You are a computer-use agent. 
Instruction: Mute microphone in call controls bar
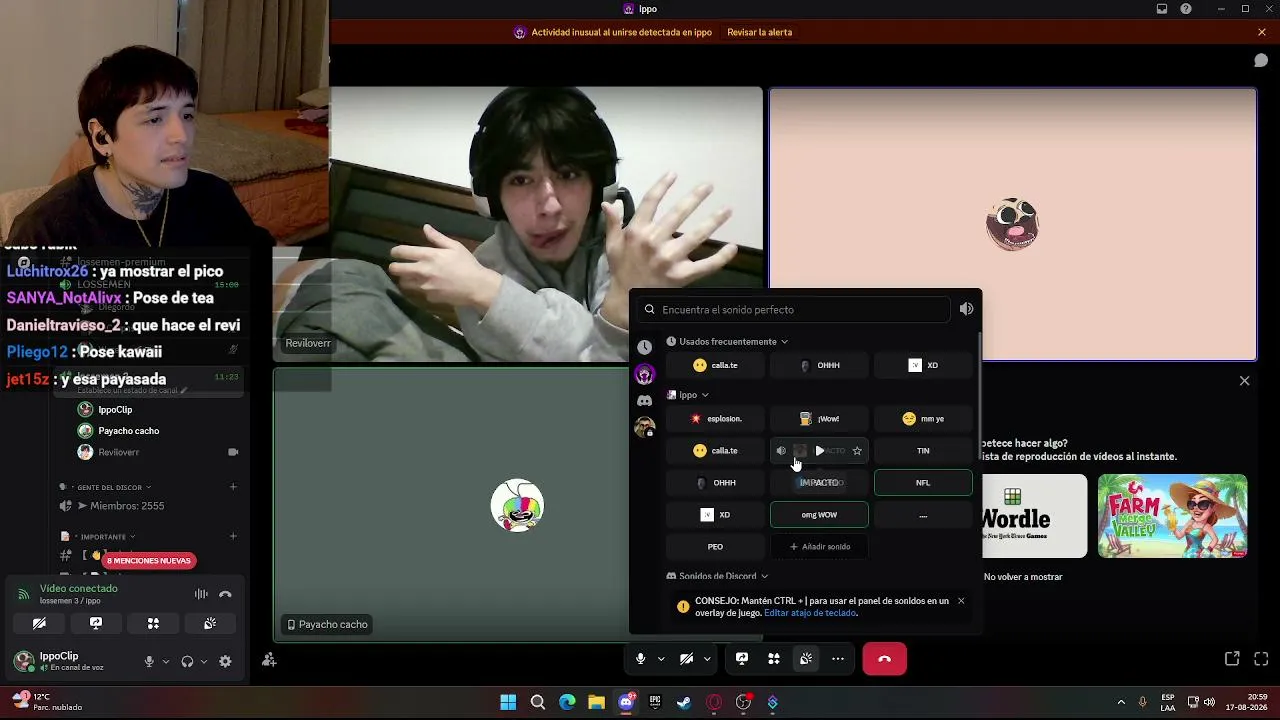pyautogui.click(x=640, y=659)
